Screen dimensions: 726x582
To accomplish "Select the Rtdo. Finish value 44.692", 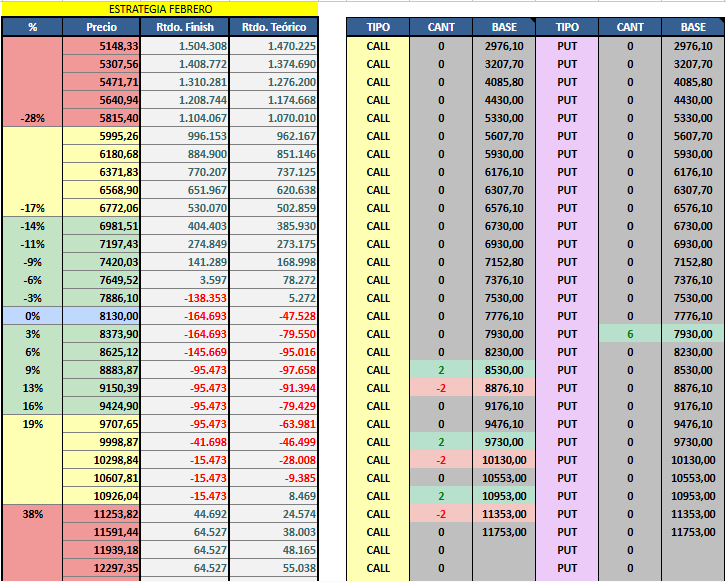I will point(185,514).
